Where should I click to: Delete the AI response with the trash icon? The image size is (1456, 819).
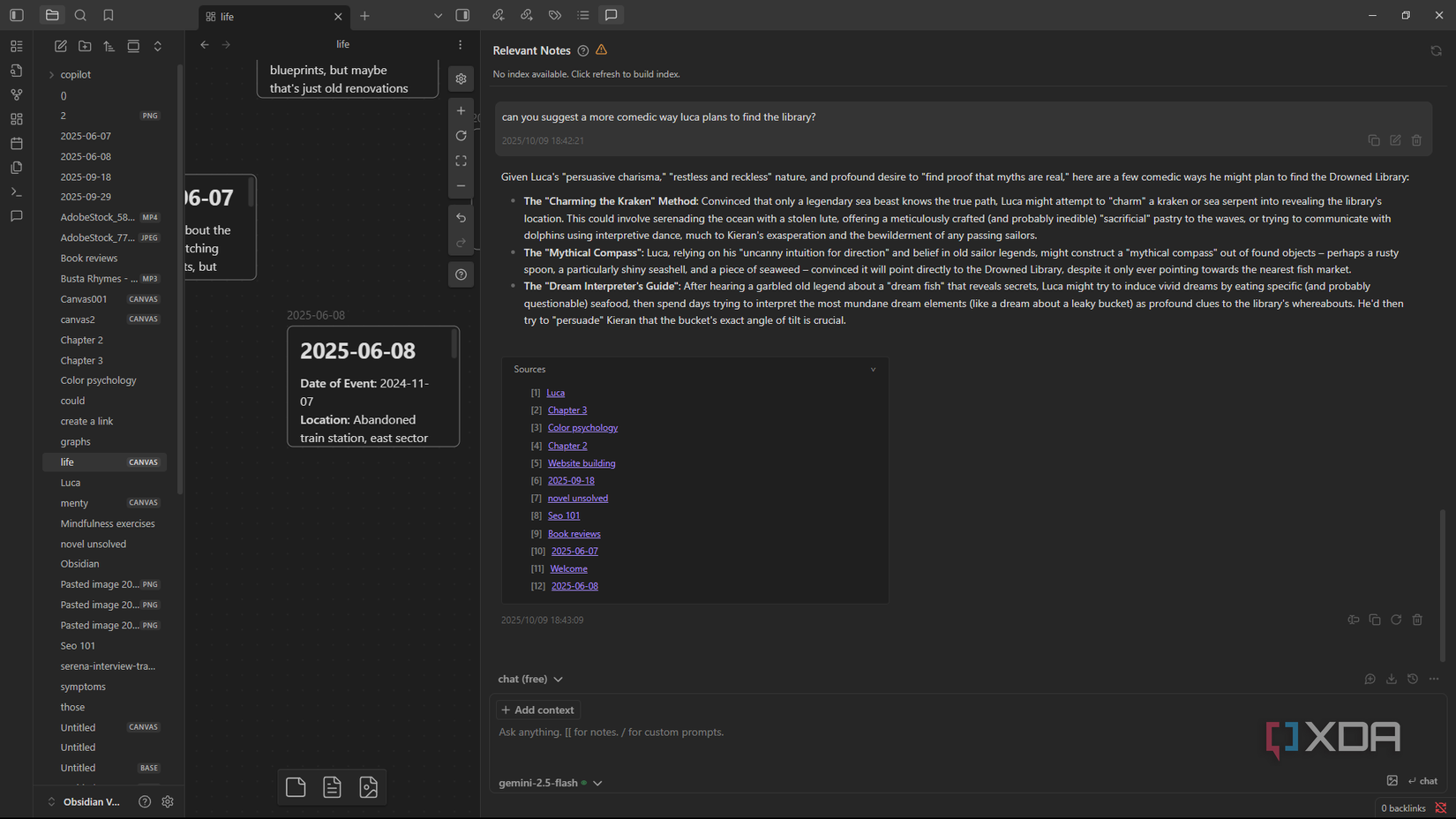click(1417, 620)
